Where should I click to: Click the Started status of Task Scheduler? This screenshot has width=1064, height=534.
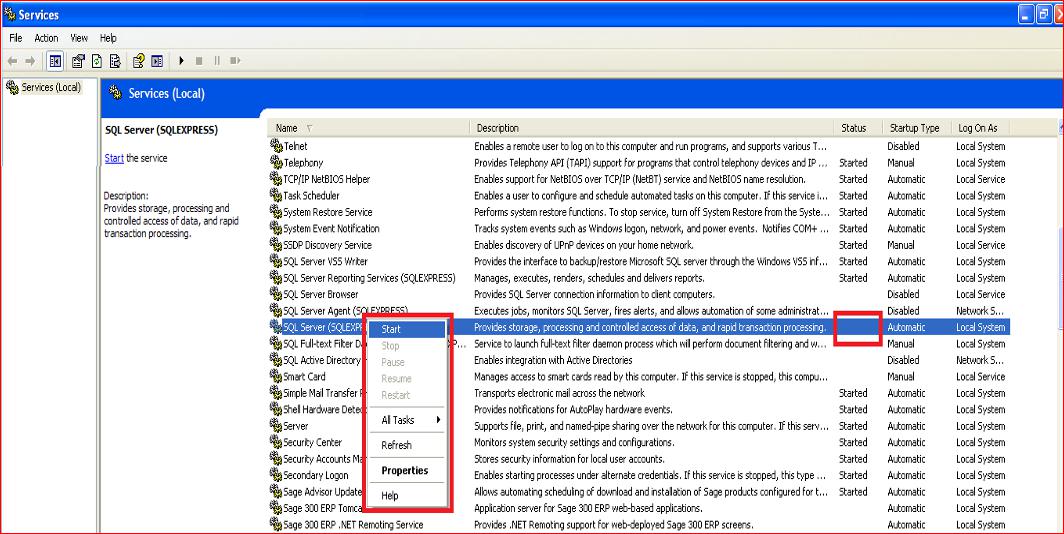point(853,195)
